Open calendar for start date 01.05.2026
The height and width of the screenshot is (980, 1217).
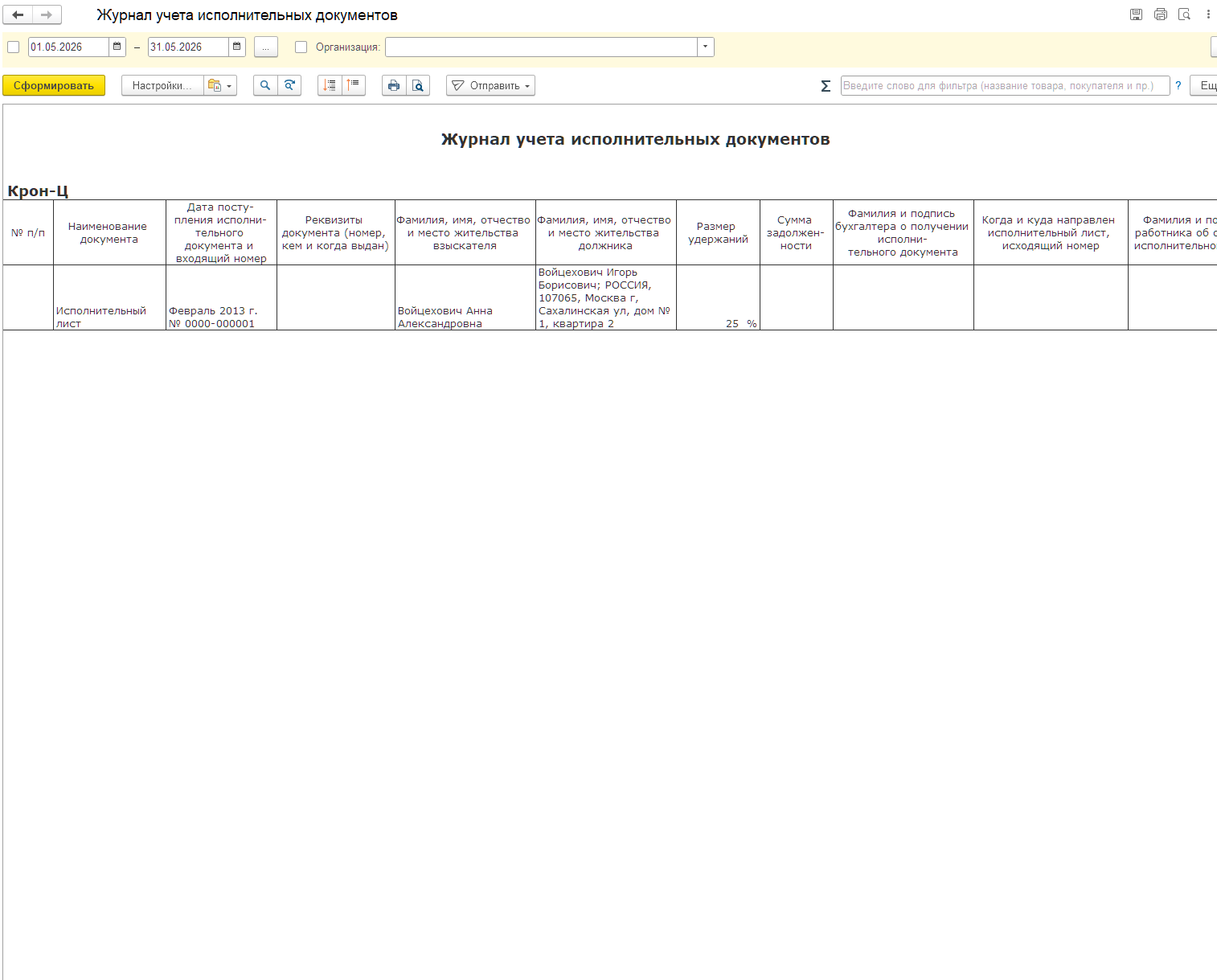pyautogui.click(x=117, y=47)
